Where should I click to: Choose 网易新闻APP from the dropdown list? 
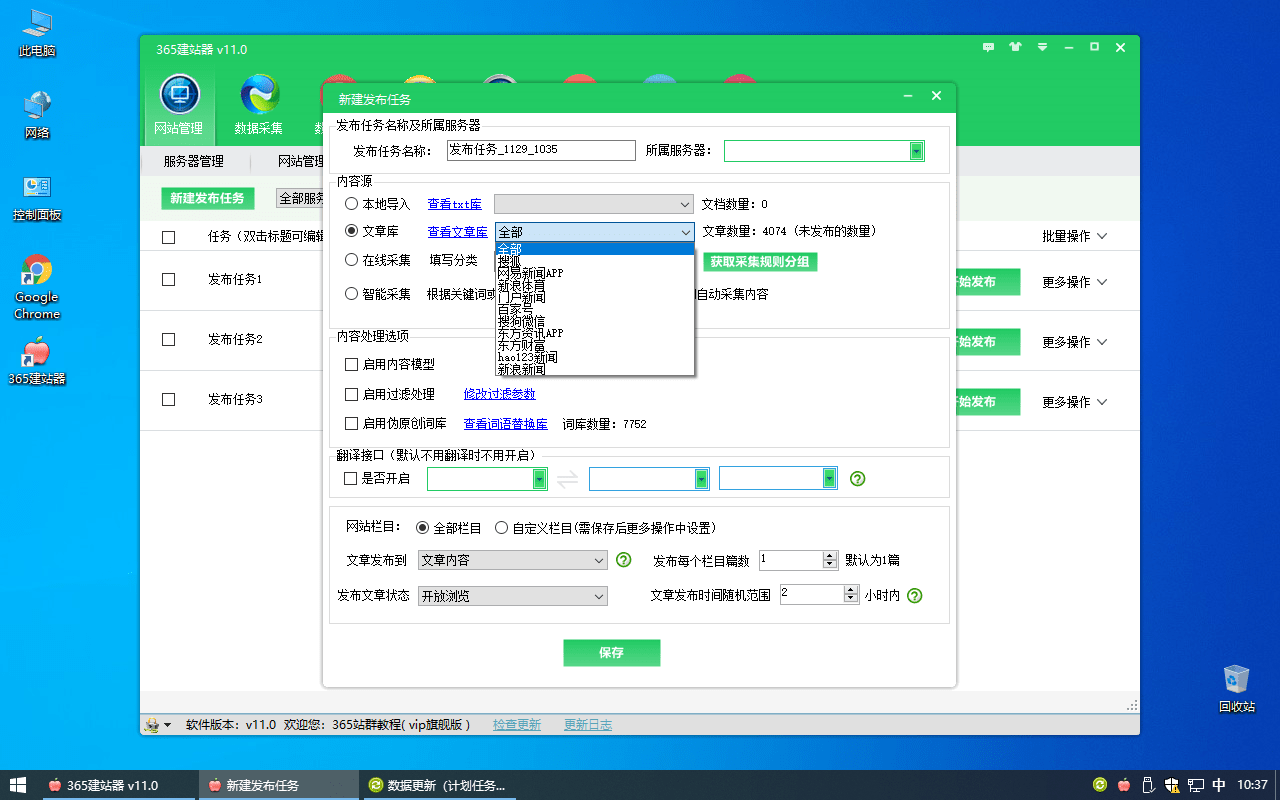pyautogui.click(x=594, y=273)
